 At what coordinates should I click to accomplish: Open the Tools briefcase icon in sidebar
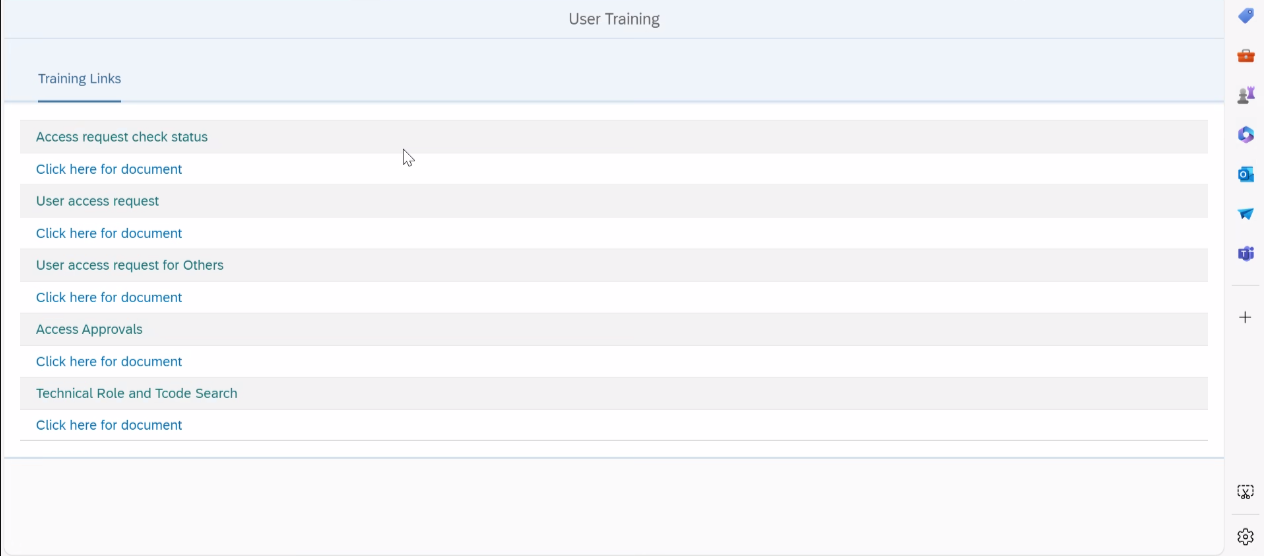pos(1245,56)
